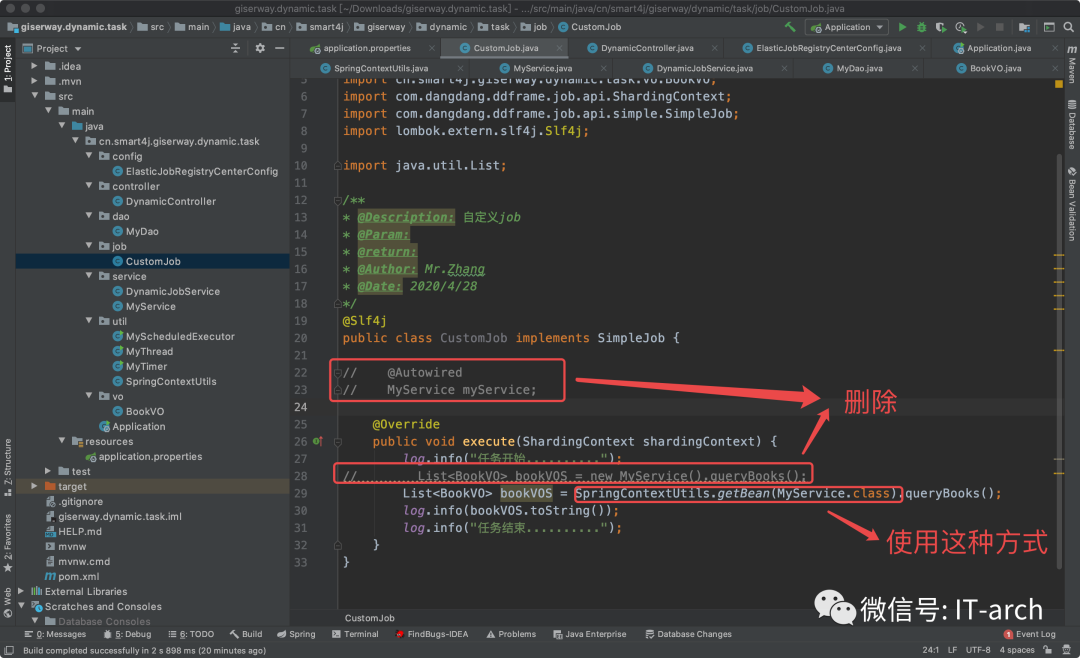1080x658 pixels.
Task: Fold the import block at line 10
Action: (338, 165)
